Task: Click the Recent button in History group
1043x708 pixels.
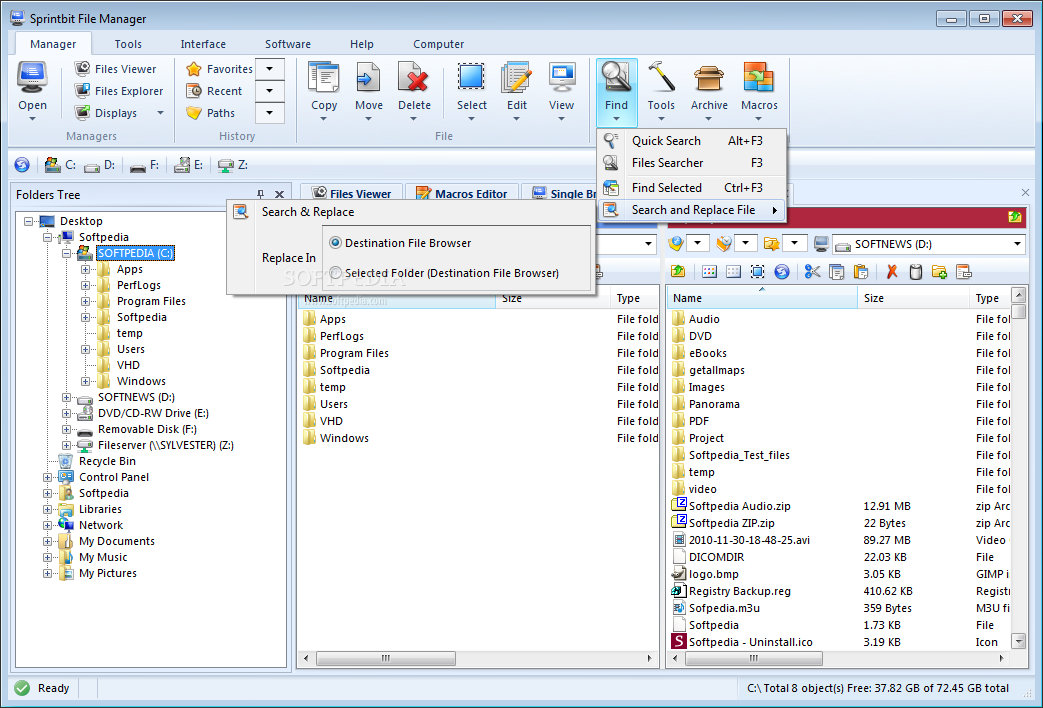Action: pyautogui.click(x=214, y=90)
